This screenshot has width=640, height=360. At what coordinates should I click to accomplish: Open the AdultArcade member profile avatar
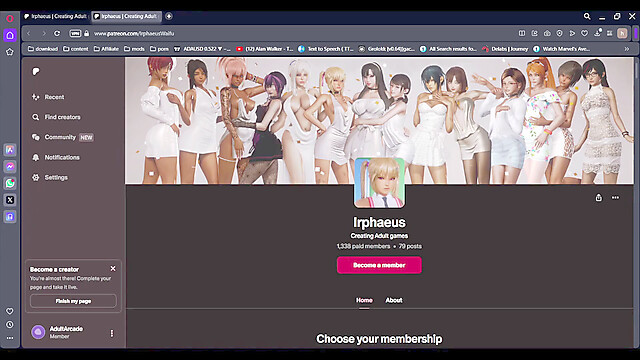[x=38, y=332]
